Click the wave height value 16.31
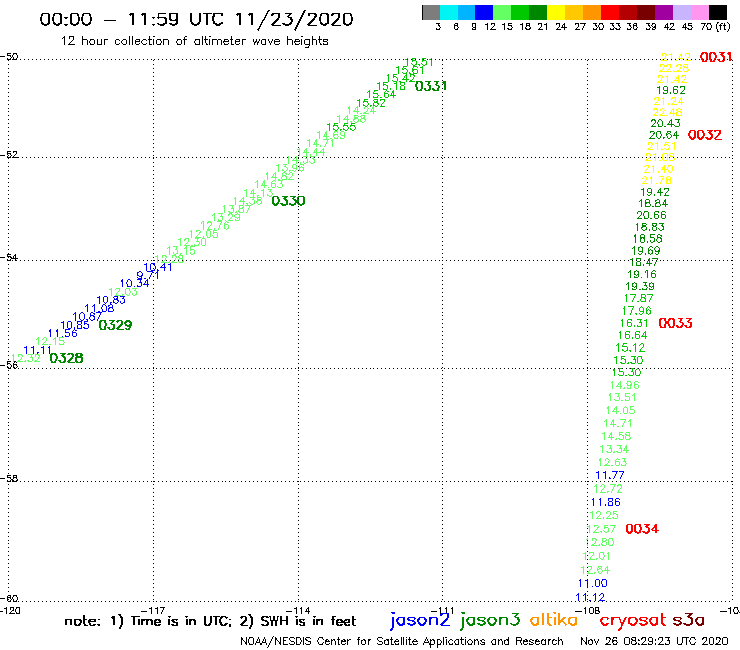740x650 pixels. [634, 323]
